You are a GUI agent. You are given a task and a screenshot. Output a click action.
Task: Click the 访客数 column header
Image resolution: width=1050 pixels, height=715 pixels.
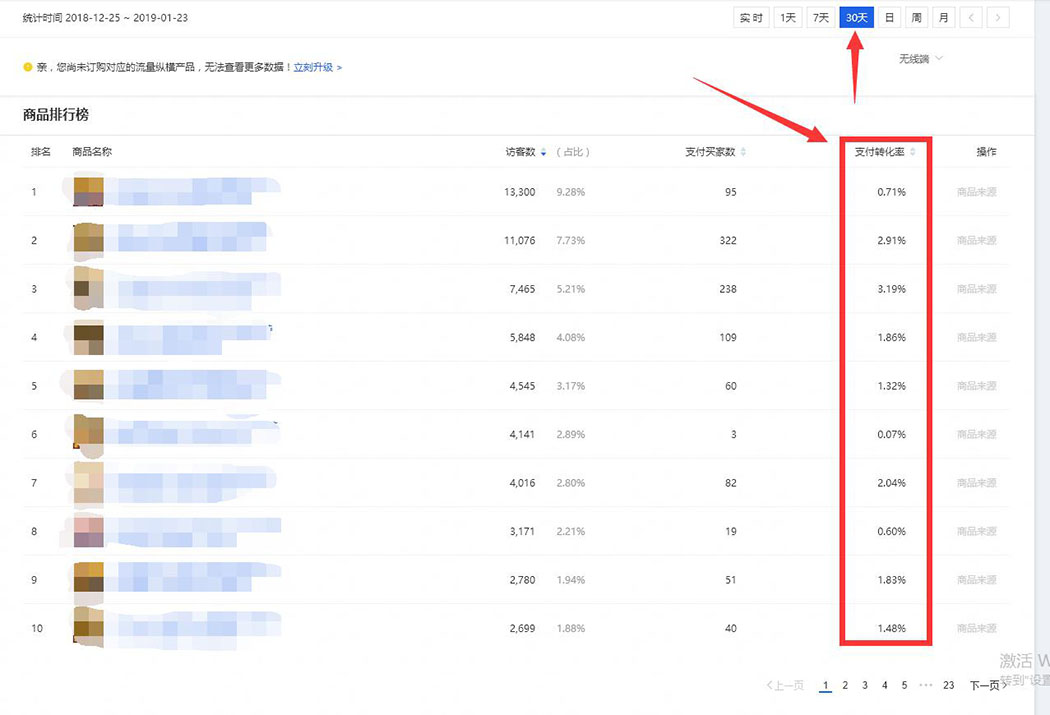520,152
